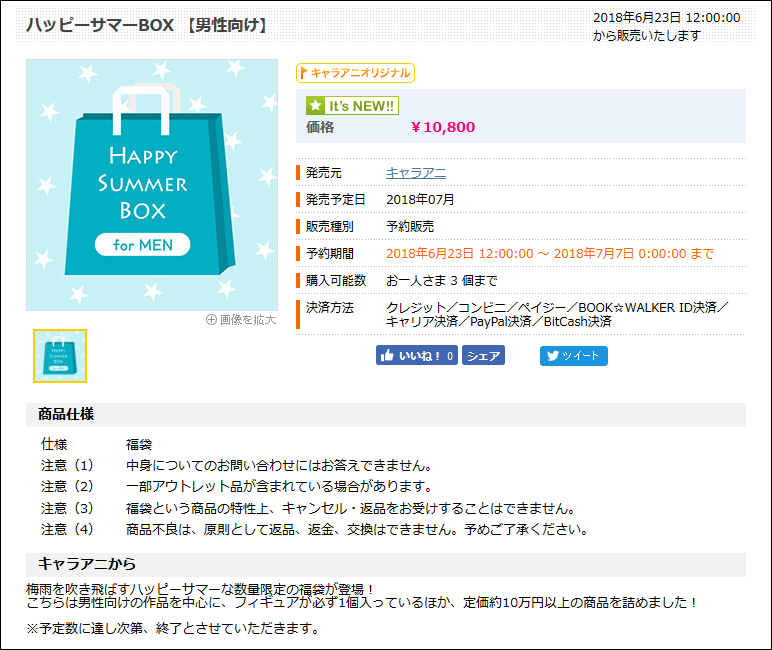
Task: Click the green It's NEW!! badge
Action: 352,105
